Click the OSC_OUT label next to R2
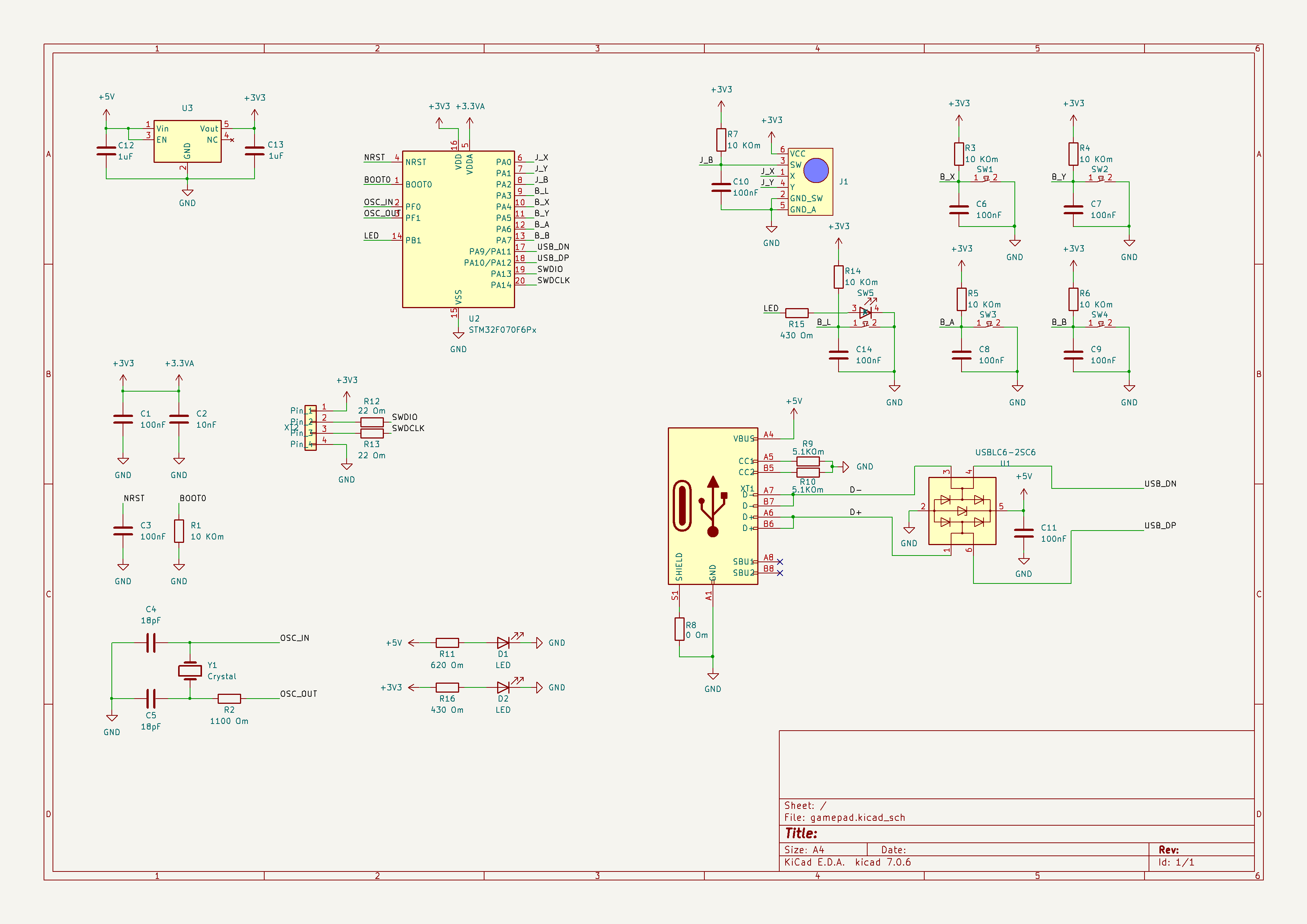Viewport: 1307px width, 924px height. tap(298, 694)
